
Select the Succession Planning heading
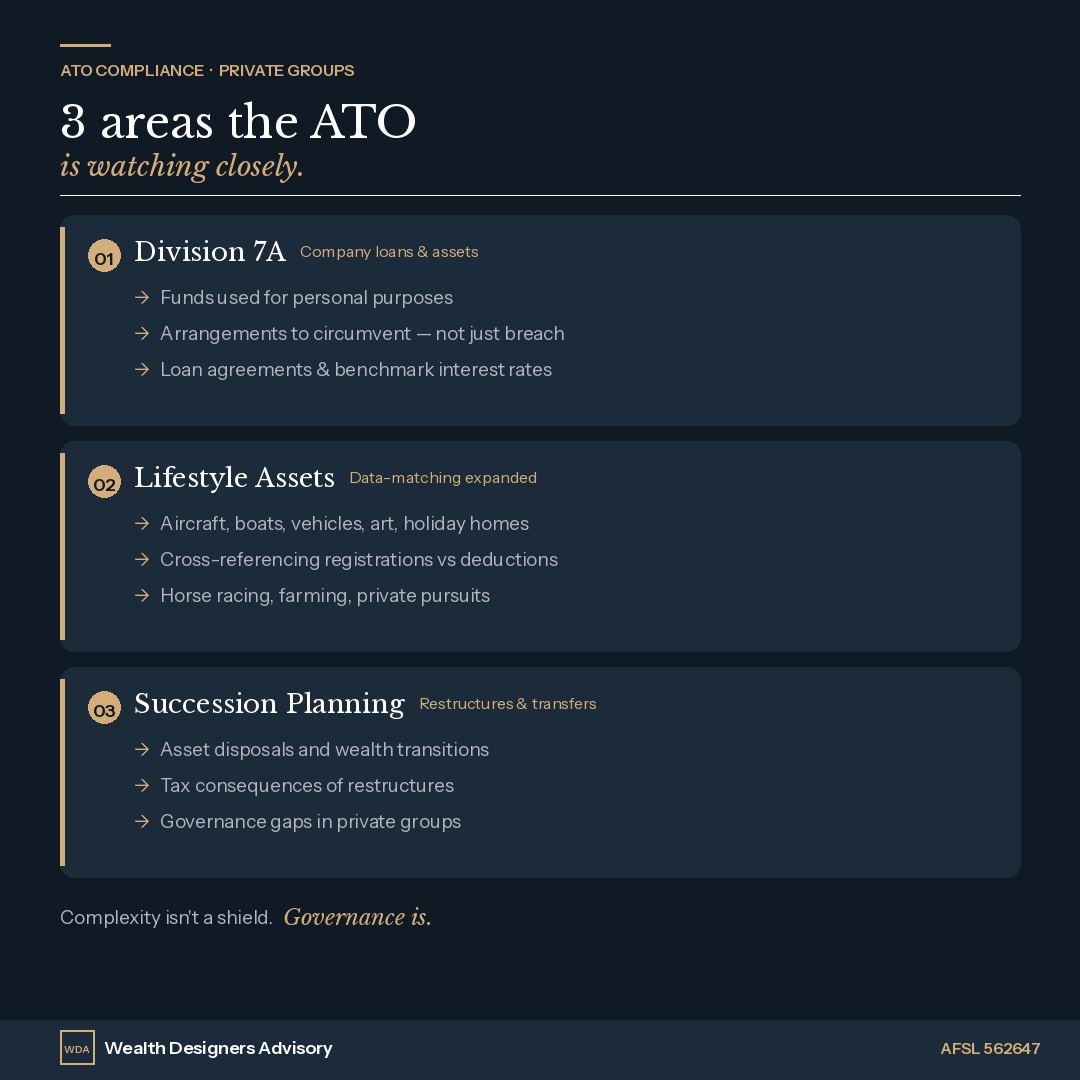coord(269,703)
